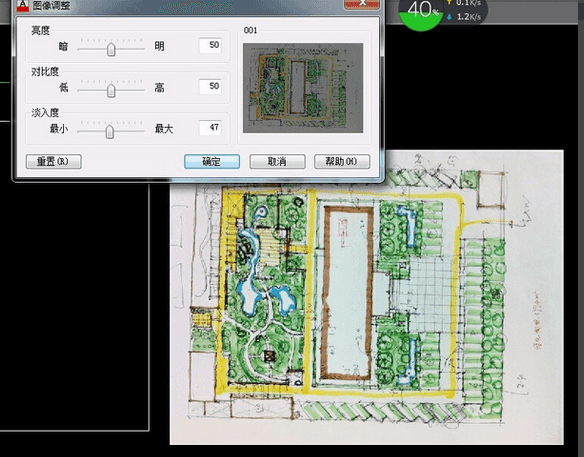Click the fade value field showing 47
584x457 pixels.
pyautogui.click(x=210, y=128)
